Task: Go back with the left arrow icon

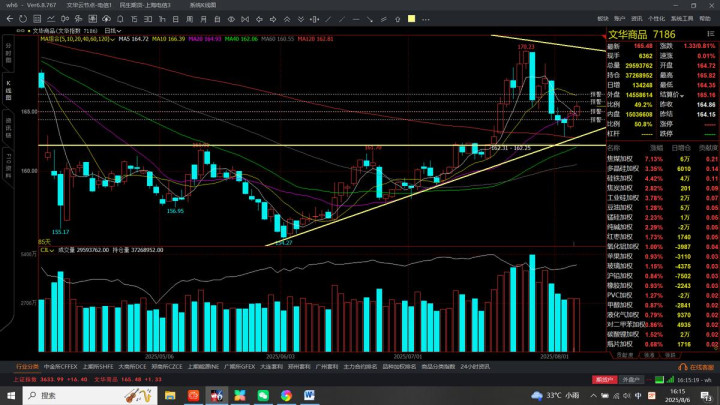Action: [10, 19]
